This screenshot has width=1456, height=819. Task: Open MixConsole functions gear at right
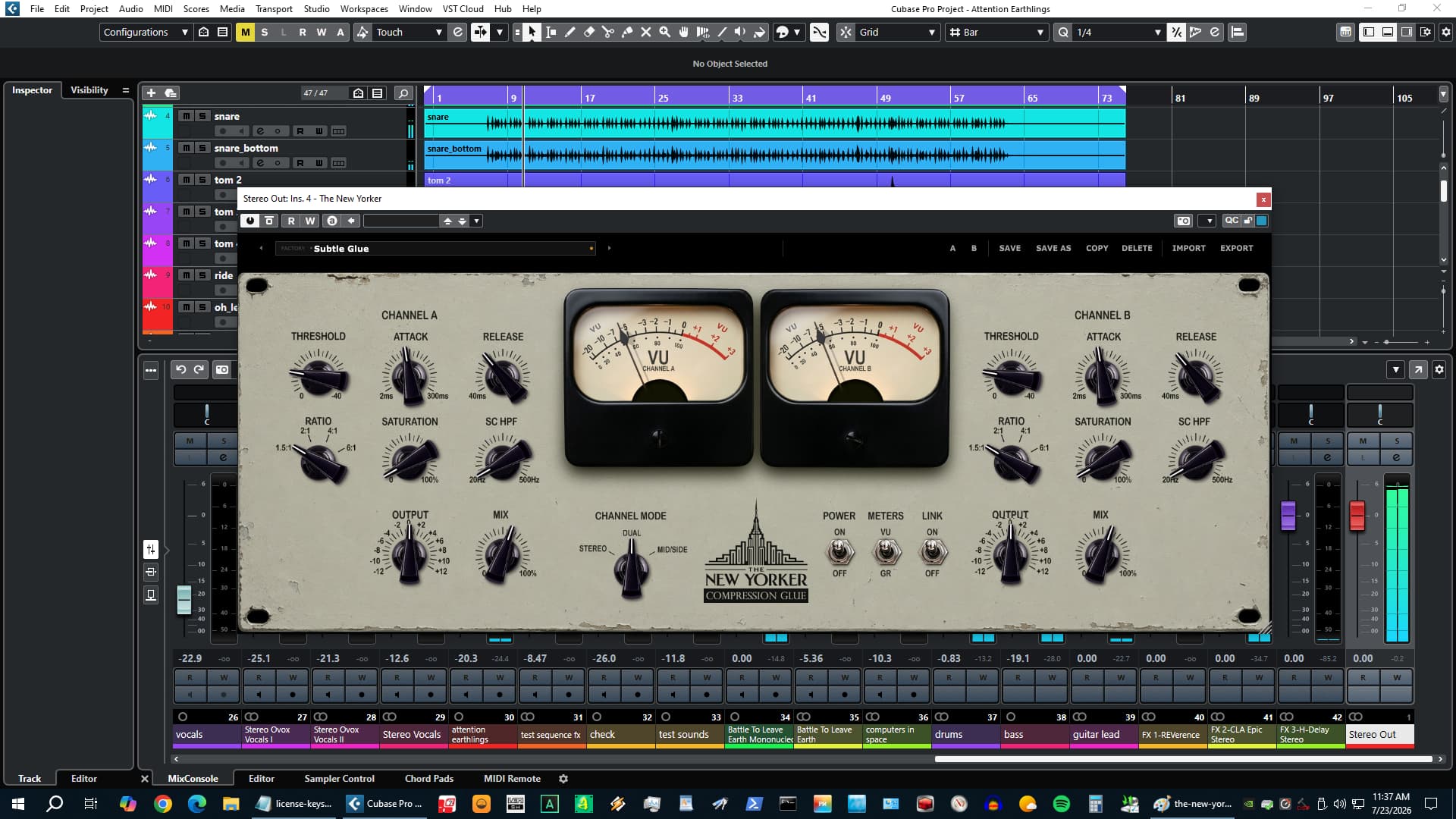1439,369
